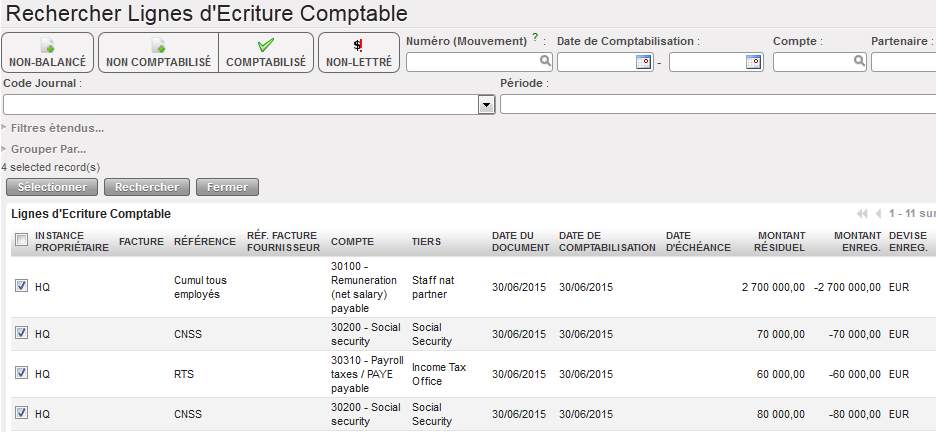Click in the Période input field

point(716,104)
